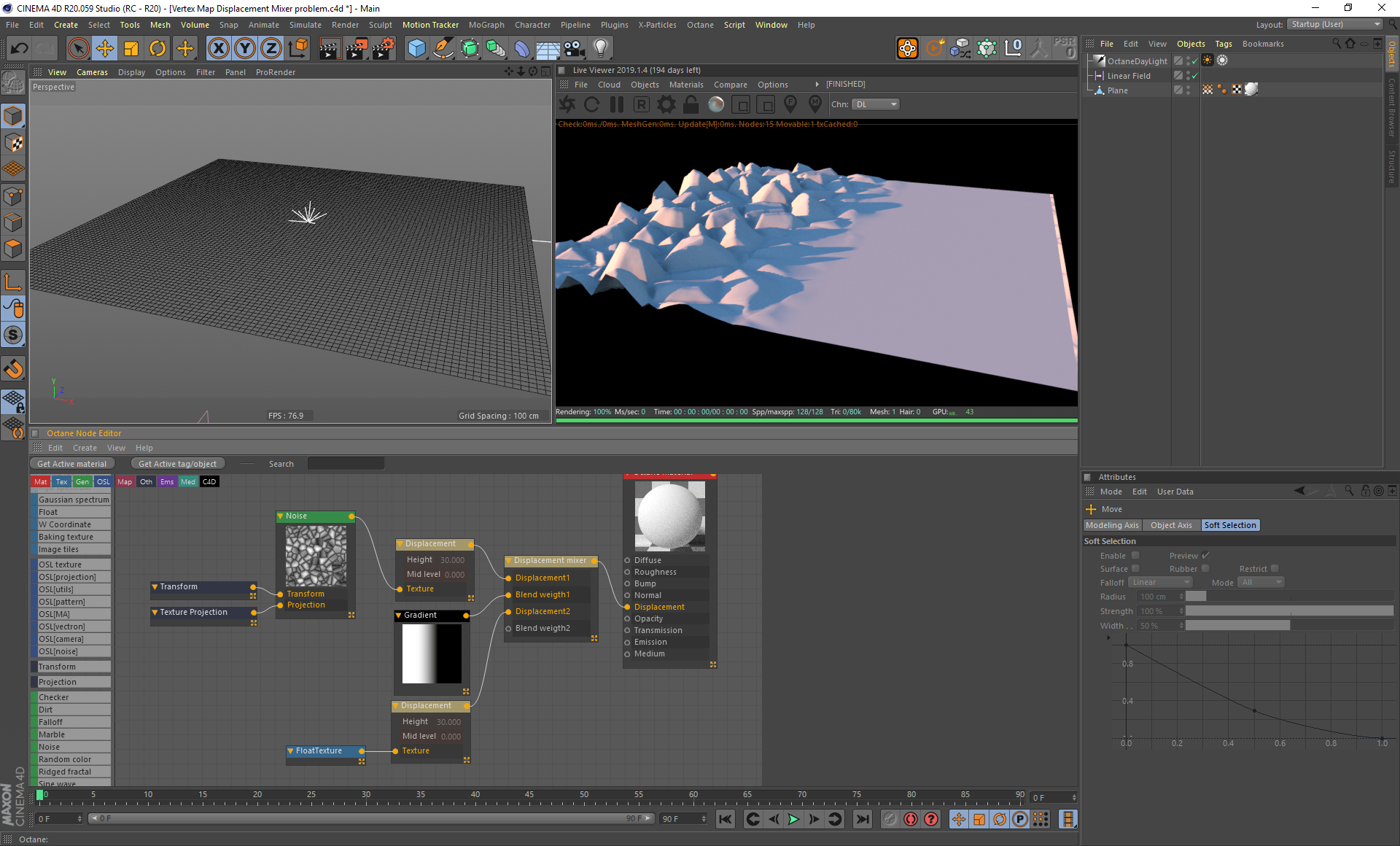Click Render View clapperboard icon
Image resolution: width=1400 pixels, height=846 pixels.
(330, 49)
